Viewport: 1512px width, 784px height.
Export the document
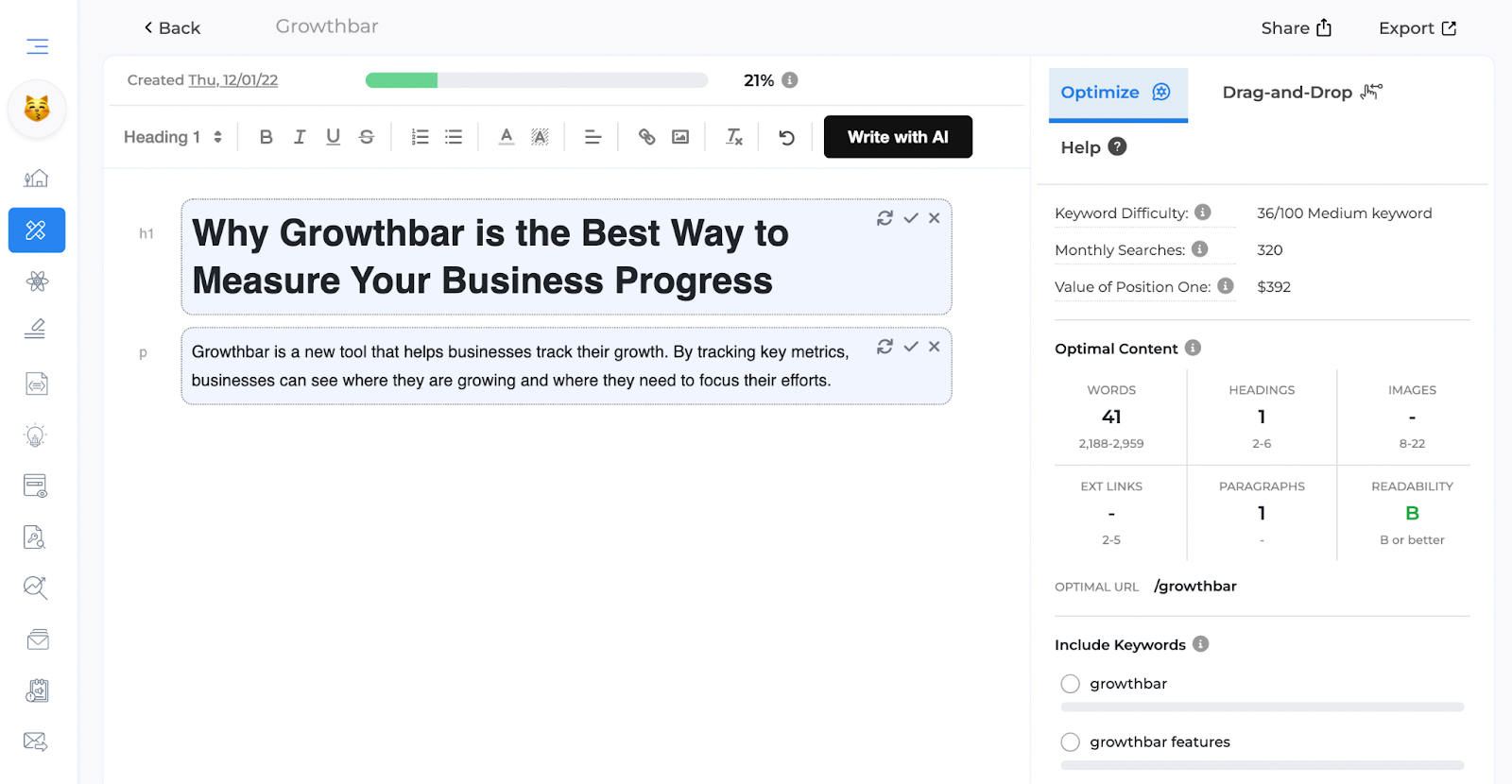(x=1417, y=28)
